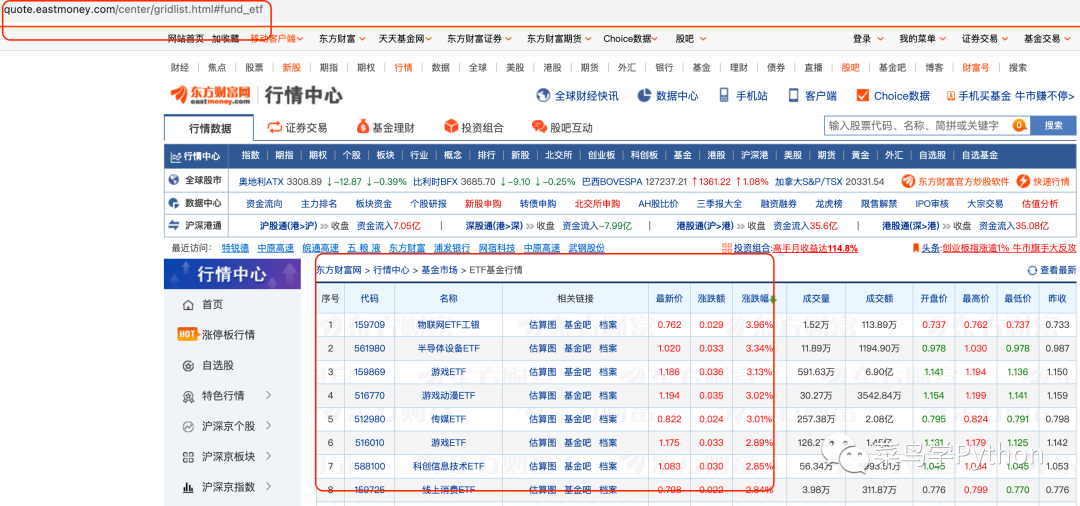
Task: Open 数据中心 pie chart icon
Action: [x=644, y=96]
